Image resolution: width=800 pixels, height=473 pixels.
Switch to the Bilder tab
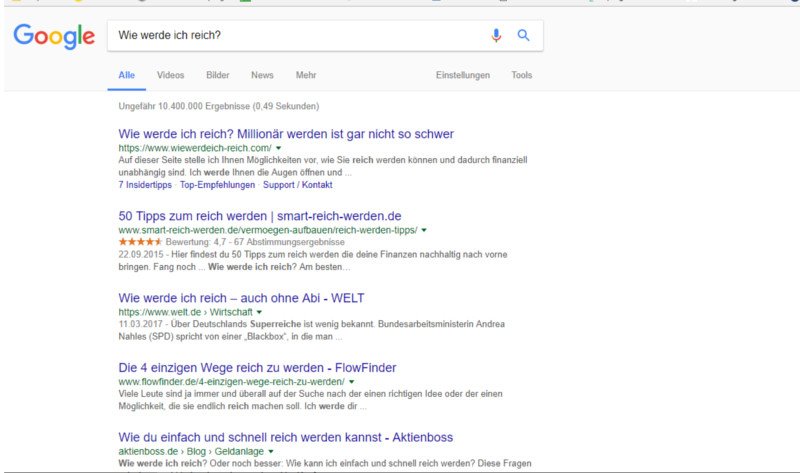coord(217,75)
